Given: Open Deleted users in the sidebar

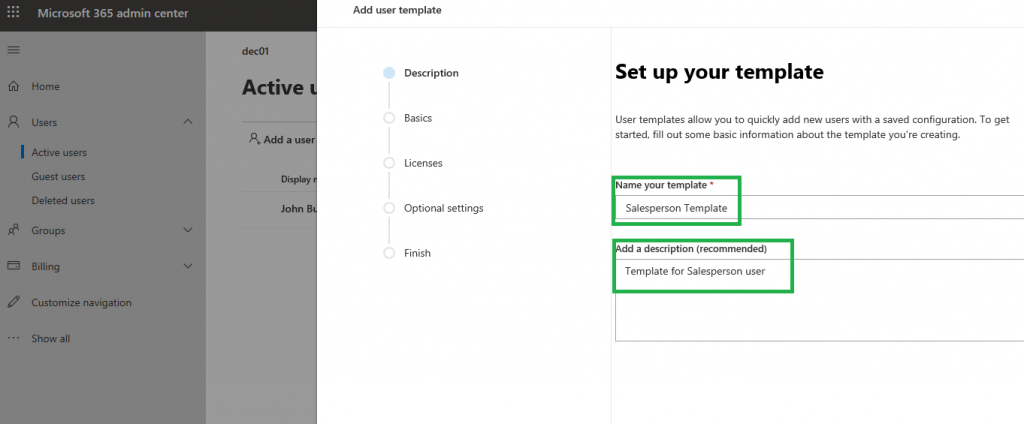Looking at the screenshot, I should (x=62, y=200).
